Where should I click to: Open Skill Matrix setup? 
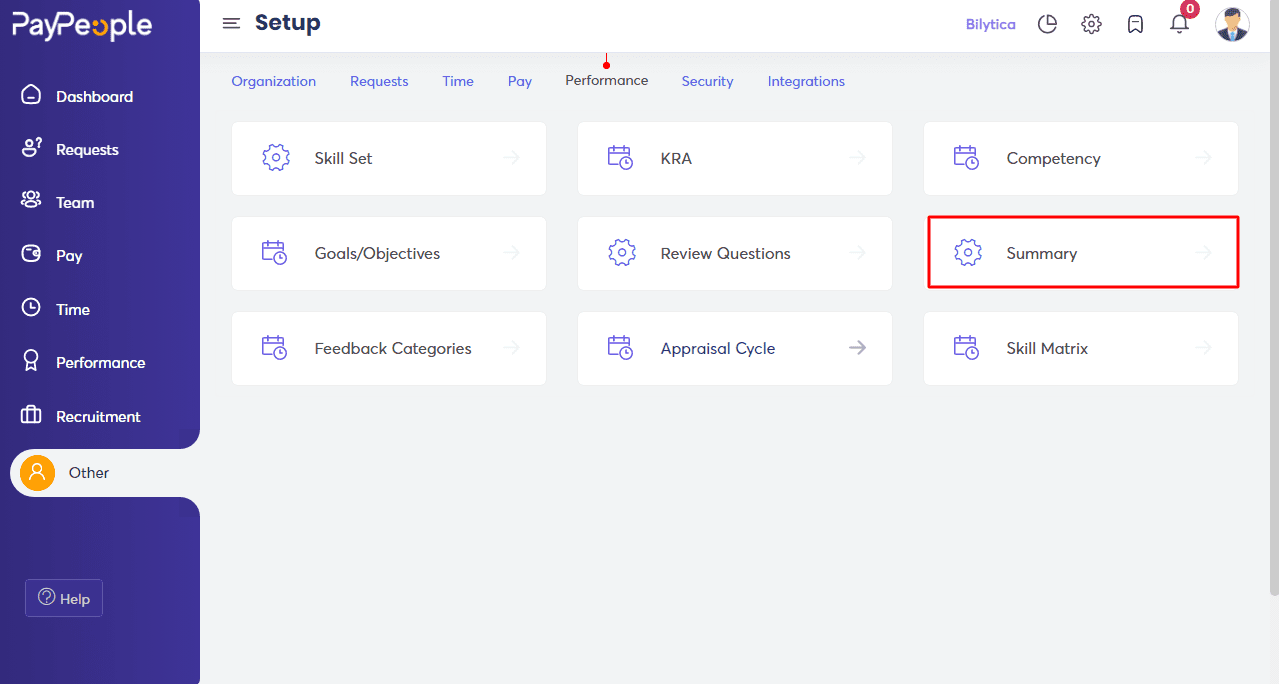pyautogui.click(x=1081, y=348)
